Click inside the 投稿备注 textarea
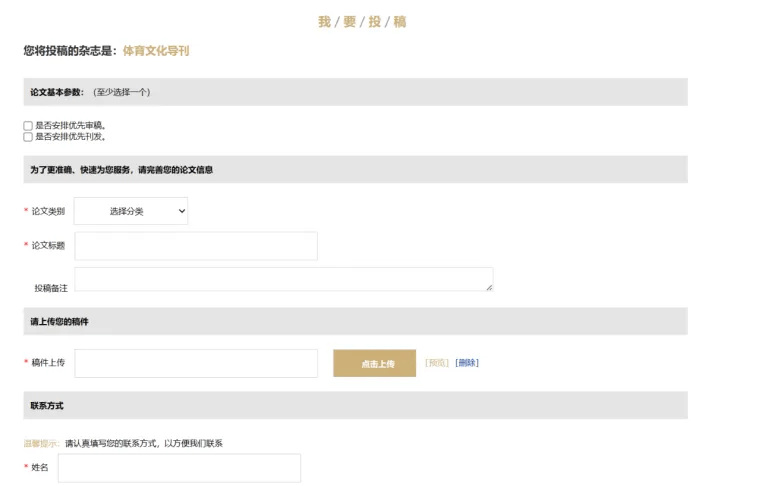The height and width of the screenshot is (486, 762). tap(283, 279)
